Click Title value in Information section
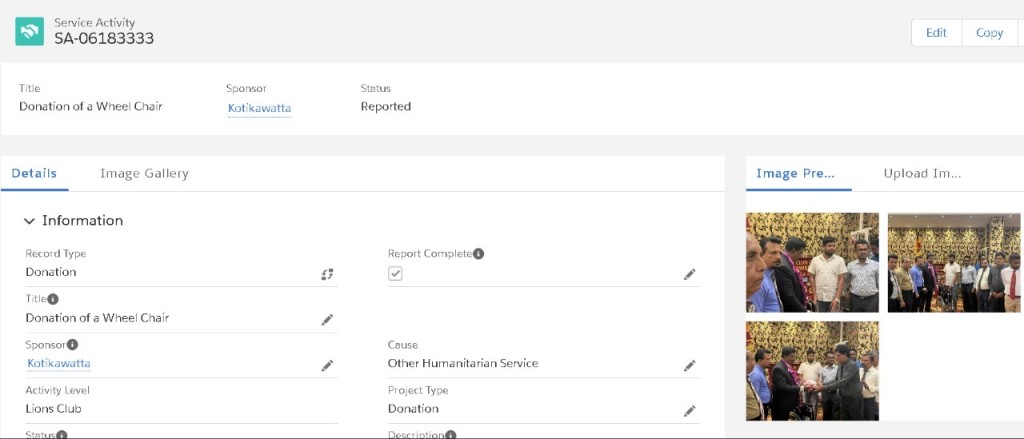 (x=97, y=318)
